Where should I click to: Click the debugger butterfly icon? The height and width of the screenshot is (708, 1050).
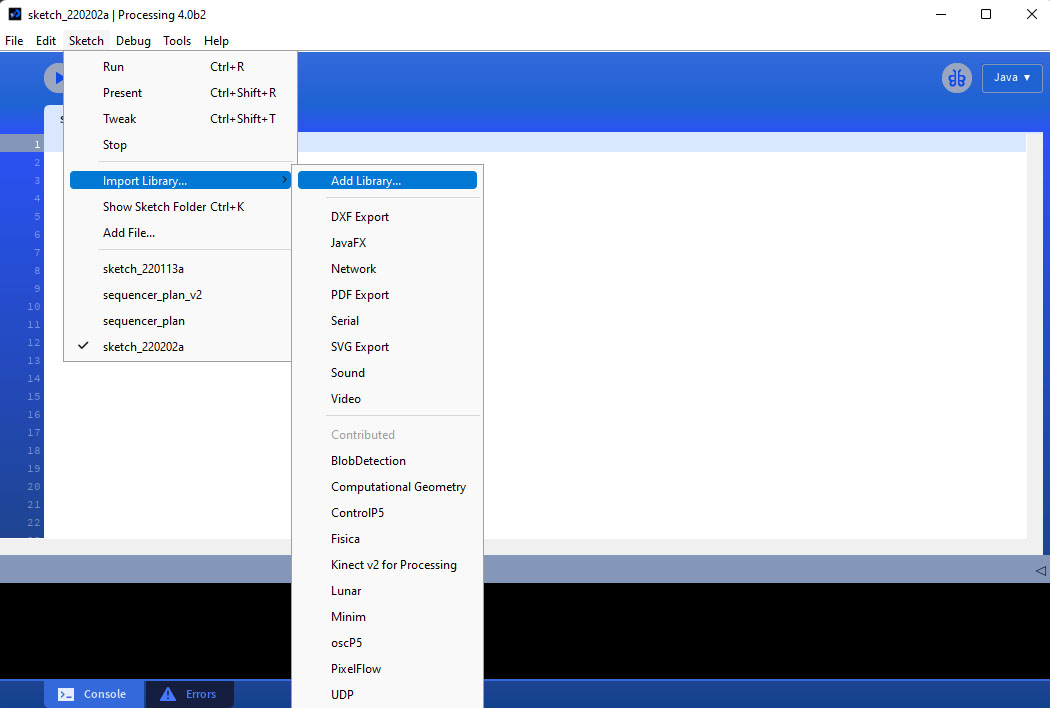coord(957,78)
